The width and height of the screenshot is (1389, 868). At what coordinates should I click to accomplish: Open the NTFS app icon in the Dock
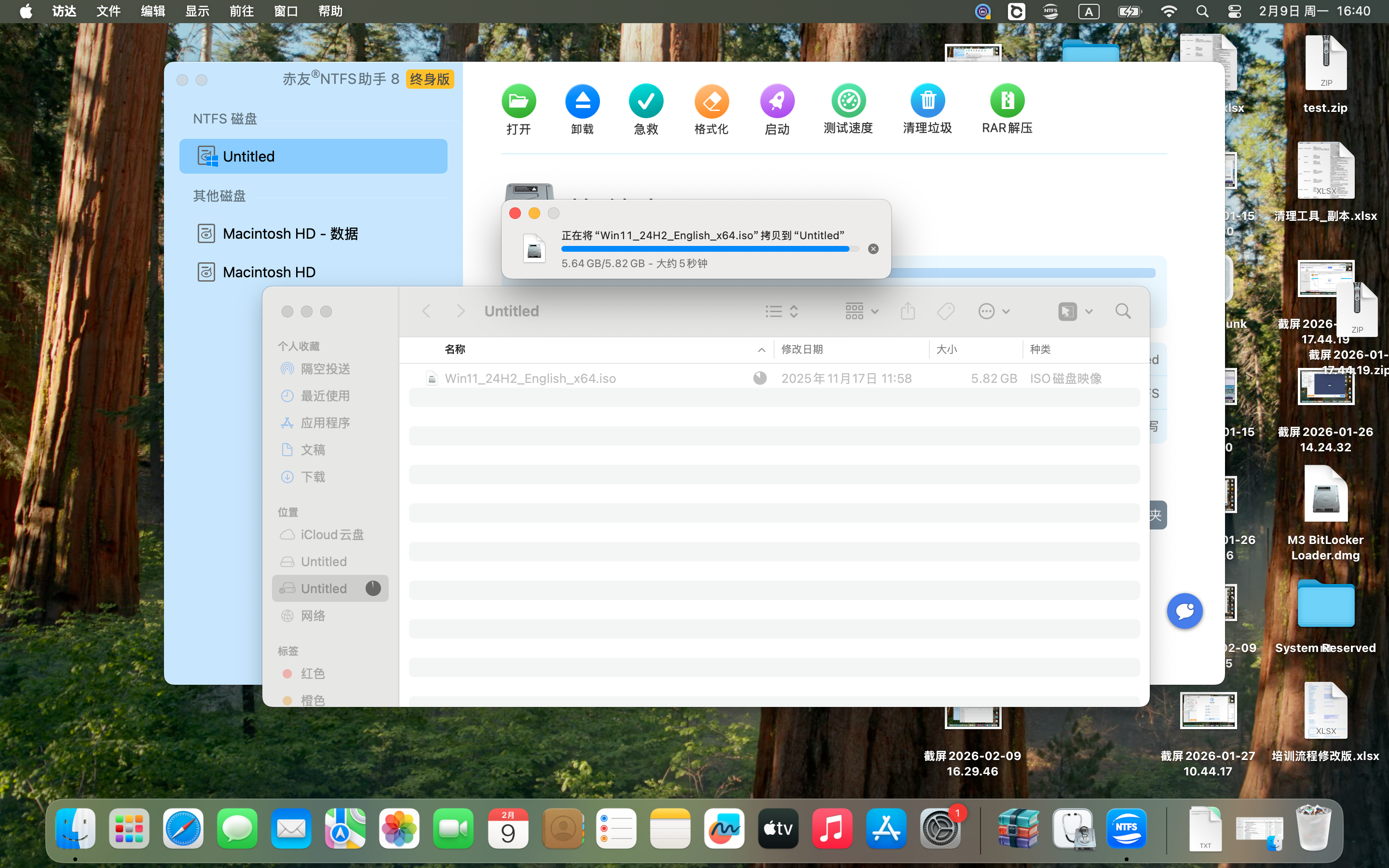click(x=1127, y=828)
